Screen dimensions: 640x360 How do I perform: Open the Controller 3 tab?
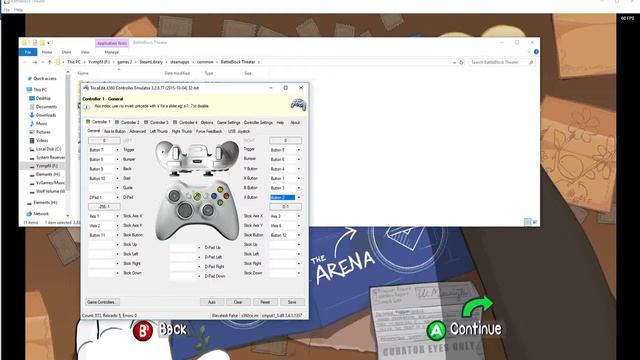(x=156, y=122)
